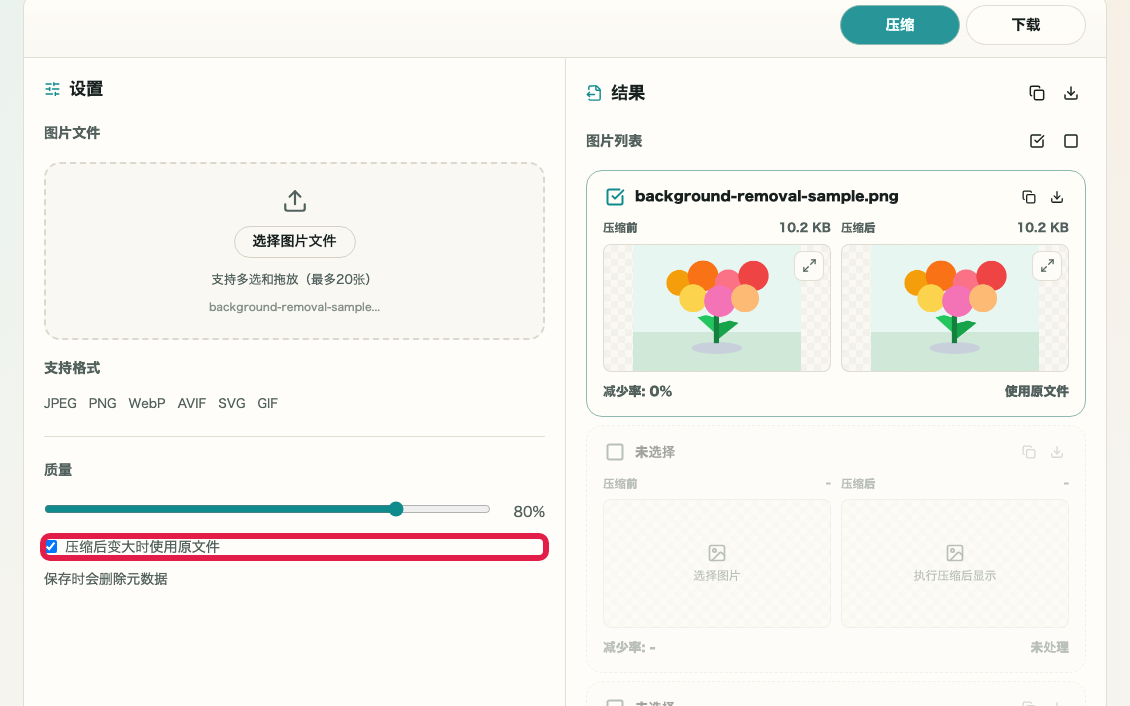Click the settings sliders icon beside 设置
This screenshot has height=706, width=1130.
53,89
